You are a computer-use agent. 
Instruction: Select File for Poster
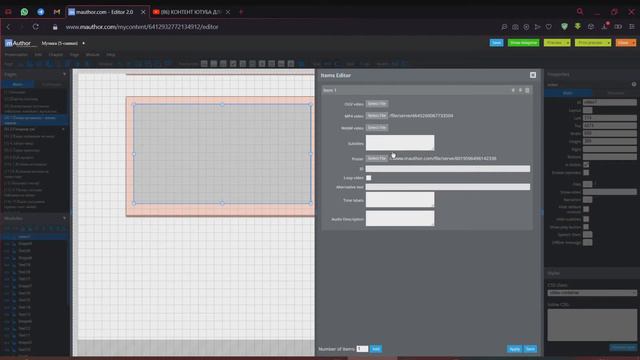pyautogui.click(x=377, y=158)
